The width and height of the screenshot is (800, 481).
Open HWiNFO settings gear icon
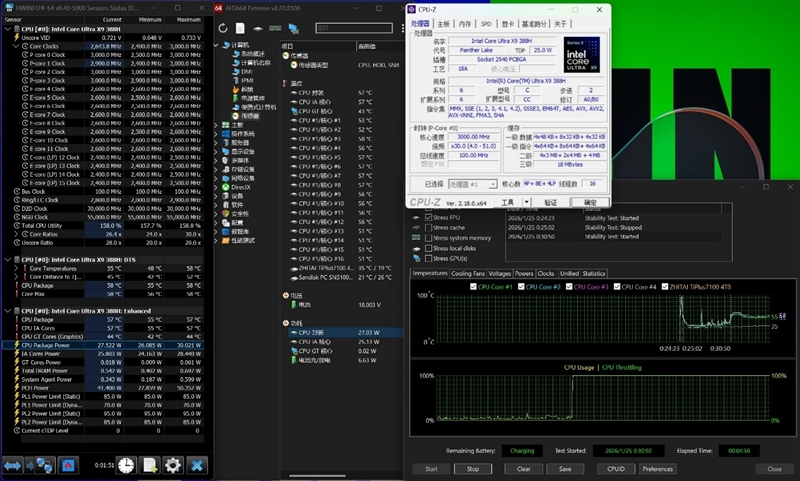pos(173,465)
